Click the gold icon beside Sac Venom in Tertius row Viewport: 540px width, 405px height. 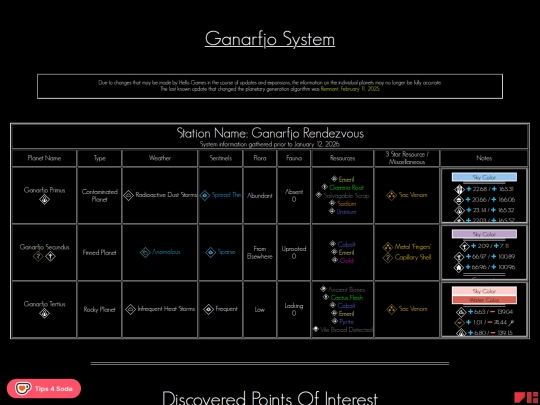[x=392, y=309]
